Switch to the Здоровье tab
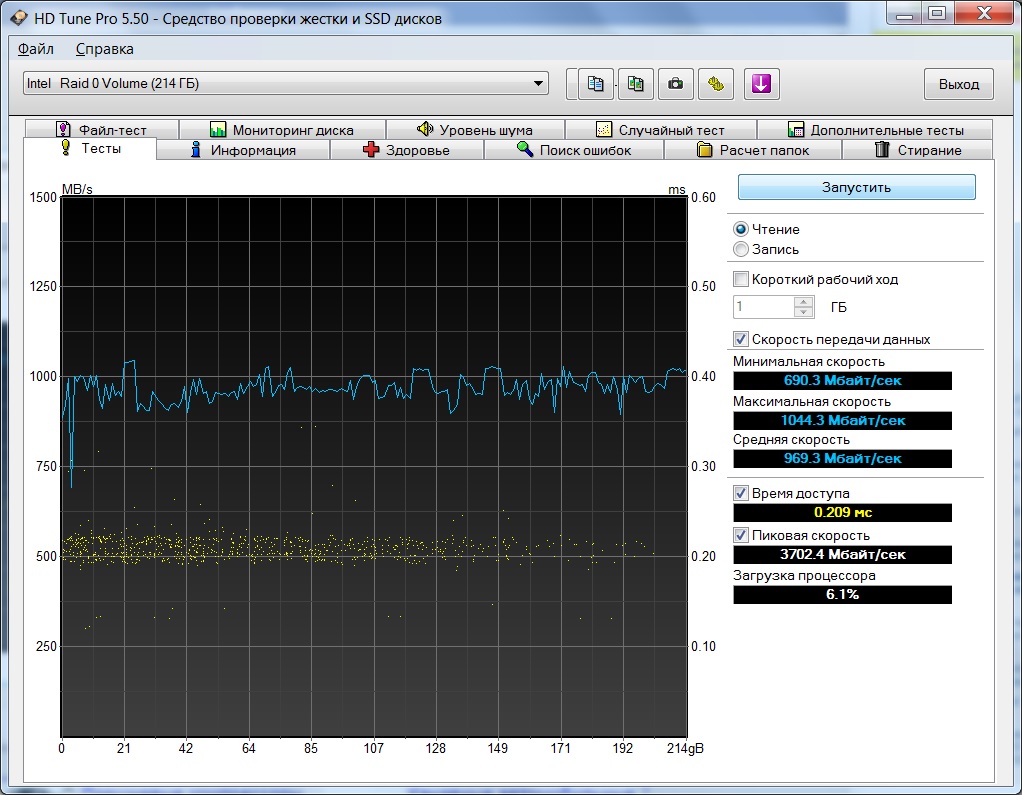The image size is (1022, 795). 407,150
